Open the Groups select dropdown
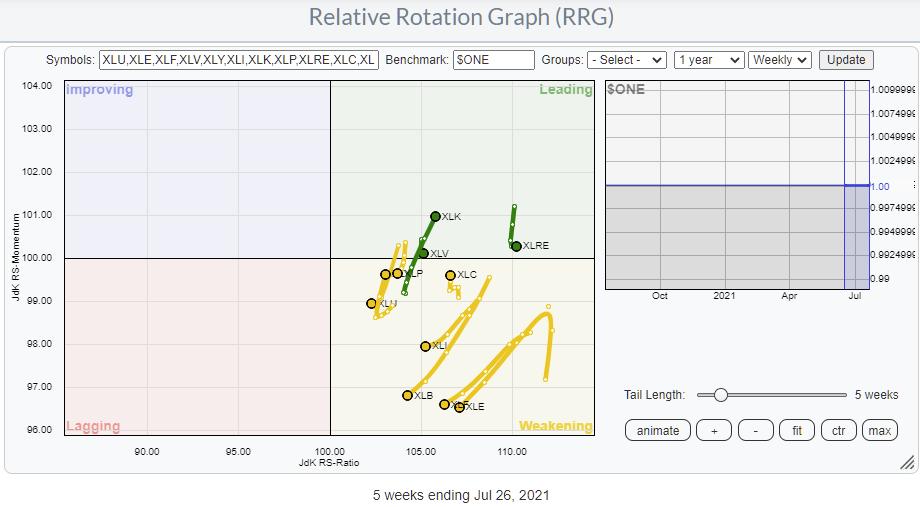This screenshot has height=507, width=920. coord(626,60)
